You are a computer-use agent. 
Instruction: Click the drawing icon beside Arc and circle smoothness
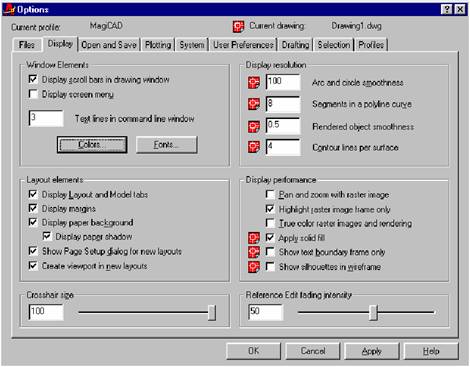coord(254,82)
